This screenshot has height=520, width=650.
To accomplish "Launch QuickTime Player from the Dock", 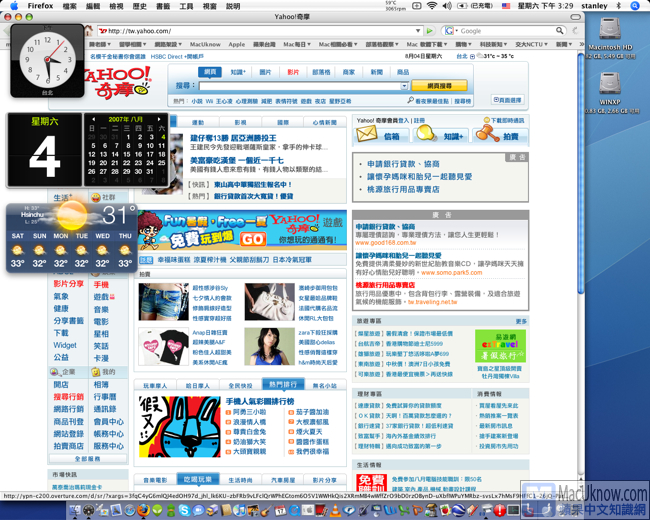I will tap(294, 510).
